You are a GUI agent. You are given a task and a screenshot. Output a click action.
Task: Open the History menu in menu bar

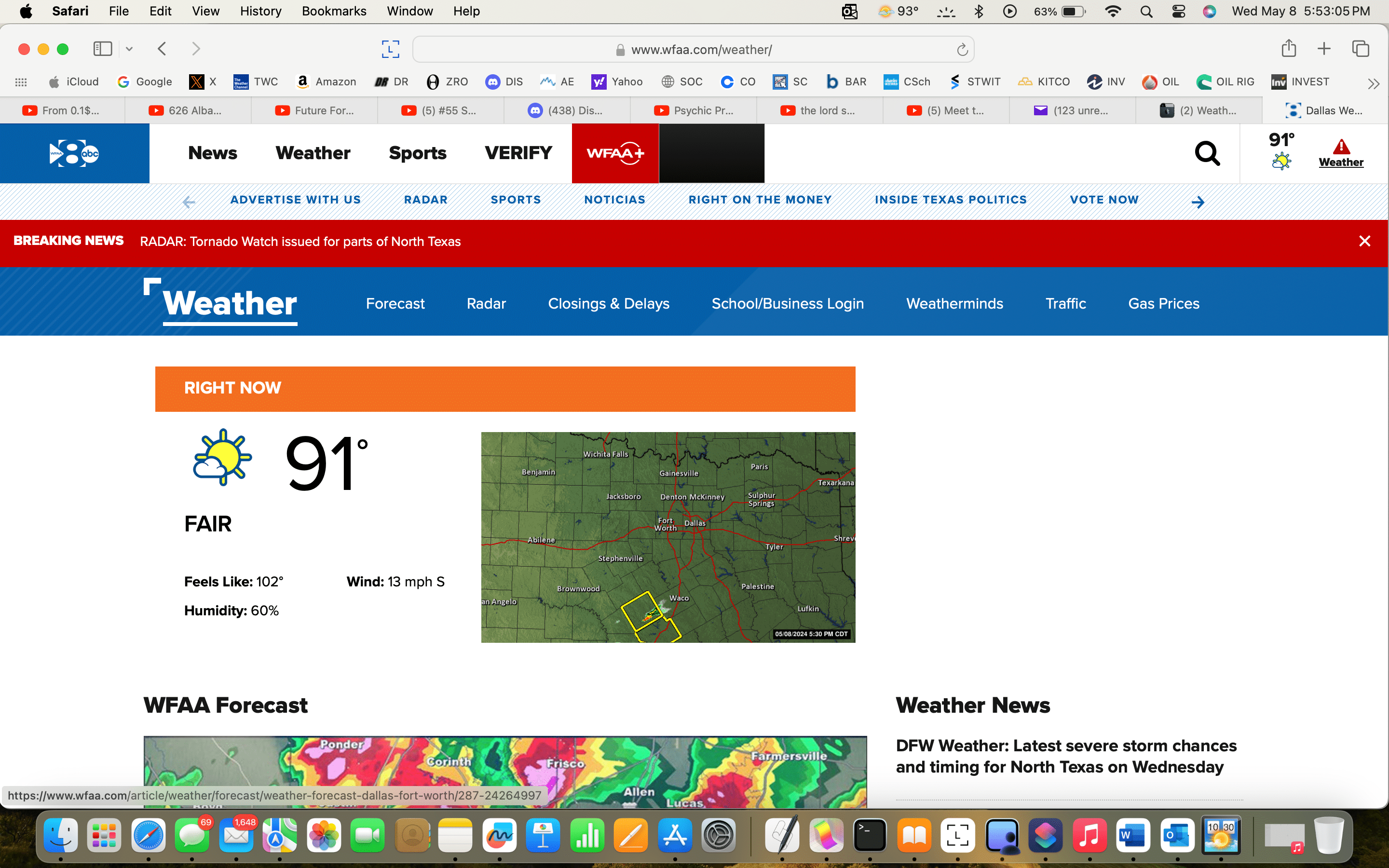click(260, 11)
